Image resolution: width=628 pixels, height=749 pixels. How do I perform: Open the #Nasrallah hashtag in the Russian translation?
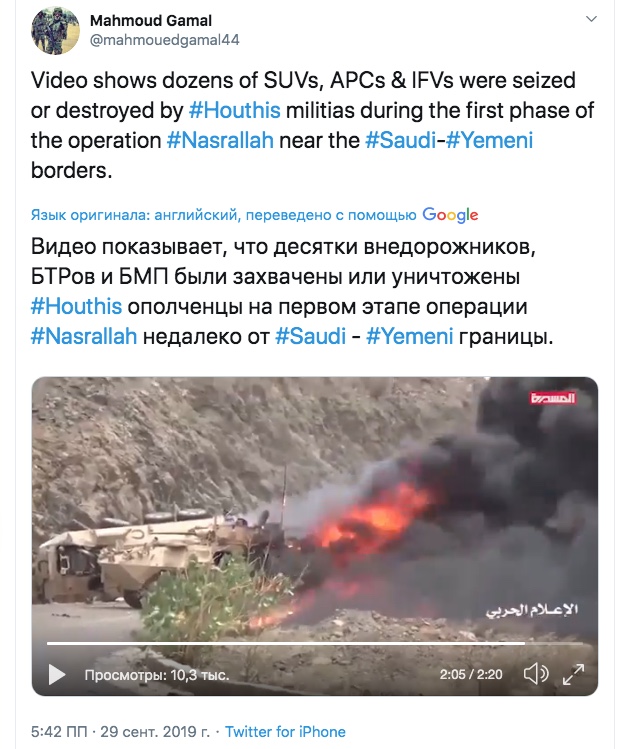[x=84, y=337]
